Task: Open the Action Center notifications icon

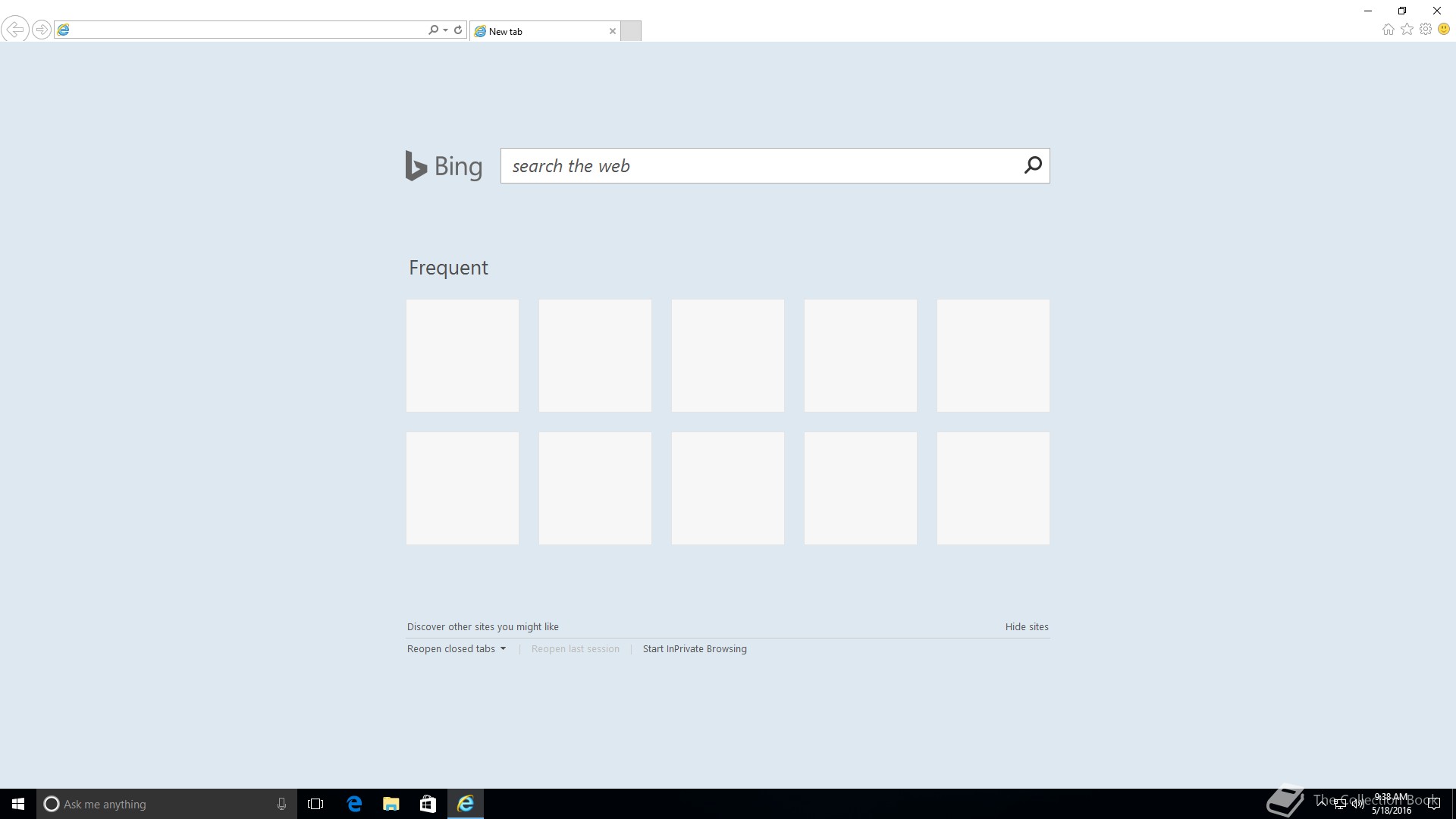Action: tap(1433, 804)
